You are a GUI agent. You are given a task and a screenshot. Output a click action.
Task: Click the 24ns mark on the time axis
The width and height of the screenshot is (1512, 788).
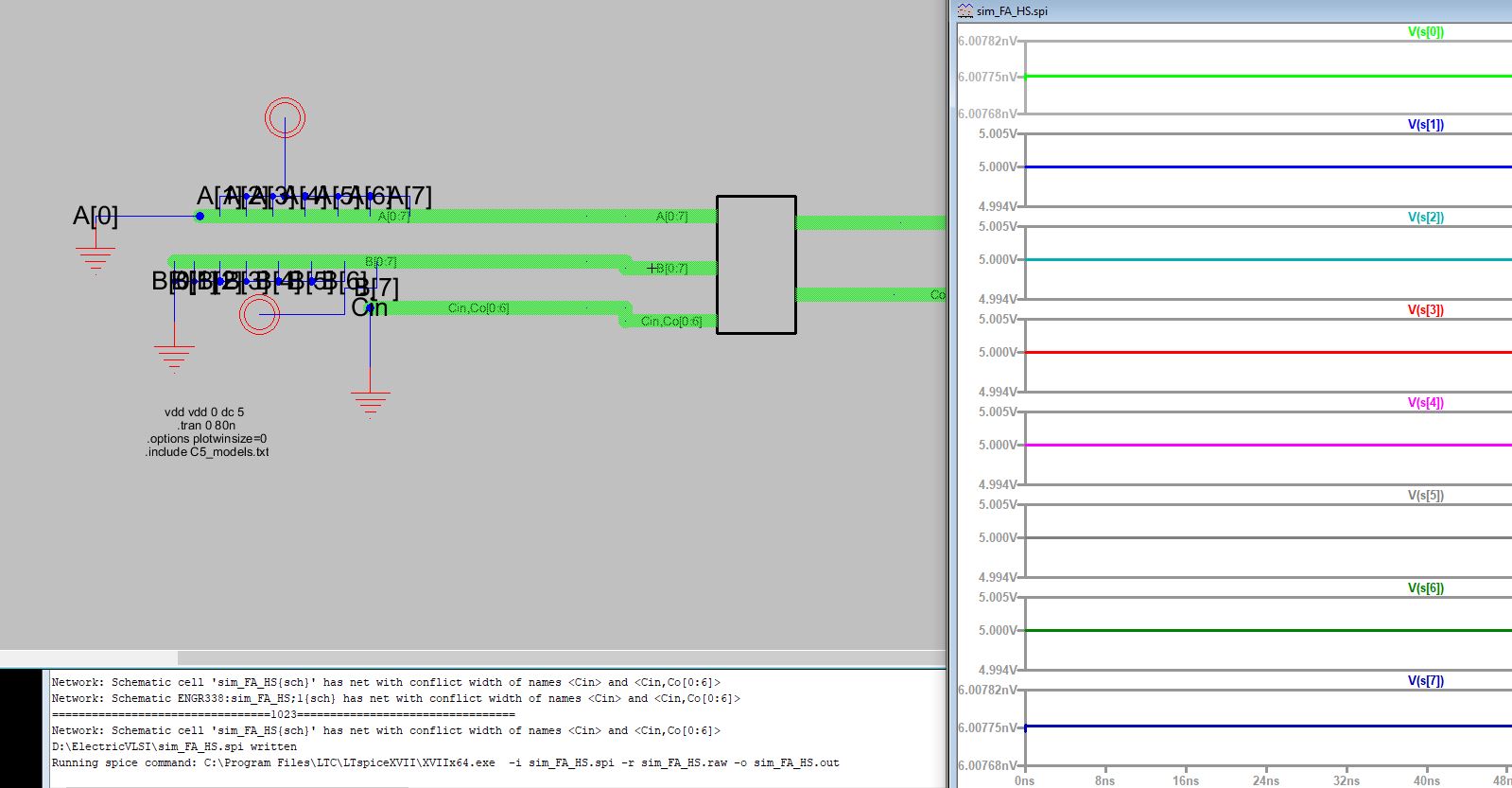pos(1265,780)
